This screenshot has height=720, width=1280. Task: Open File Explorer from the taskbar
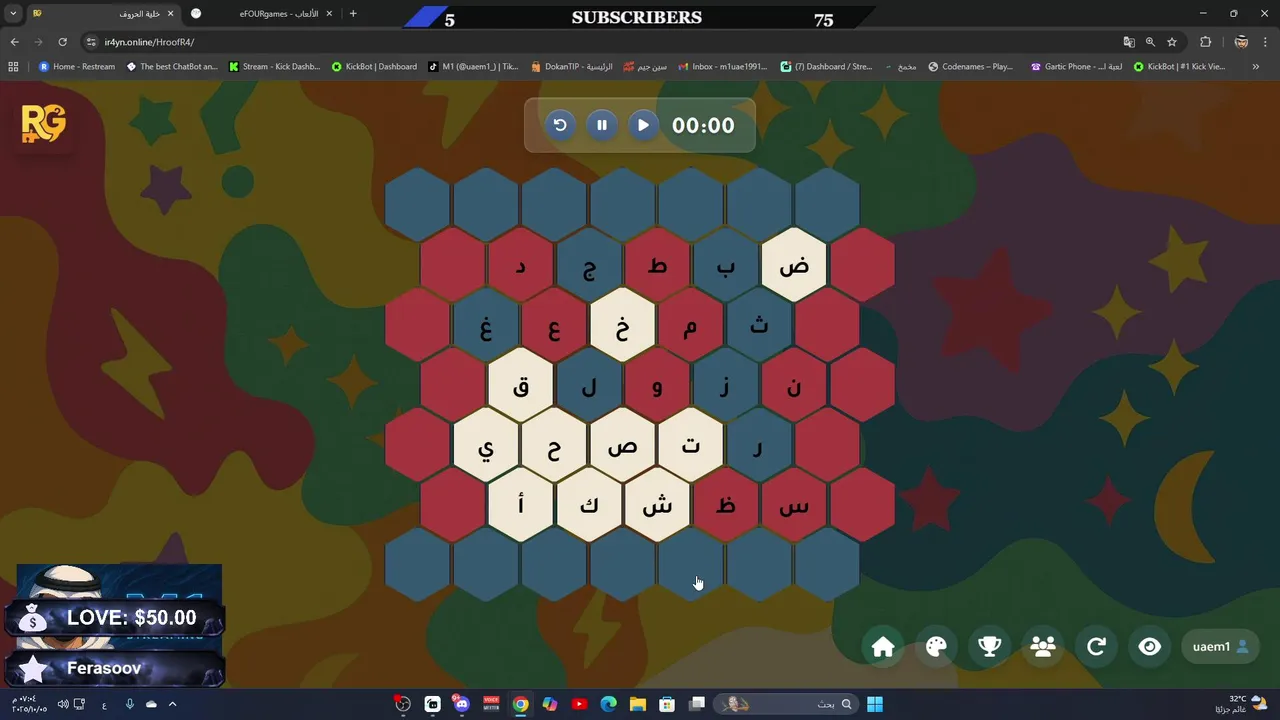pos(638,704)
